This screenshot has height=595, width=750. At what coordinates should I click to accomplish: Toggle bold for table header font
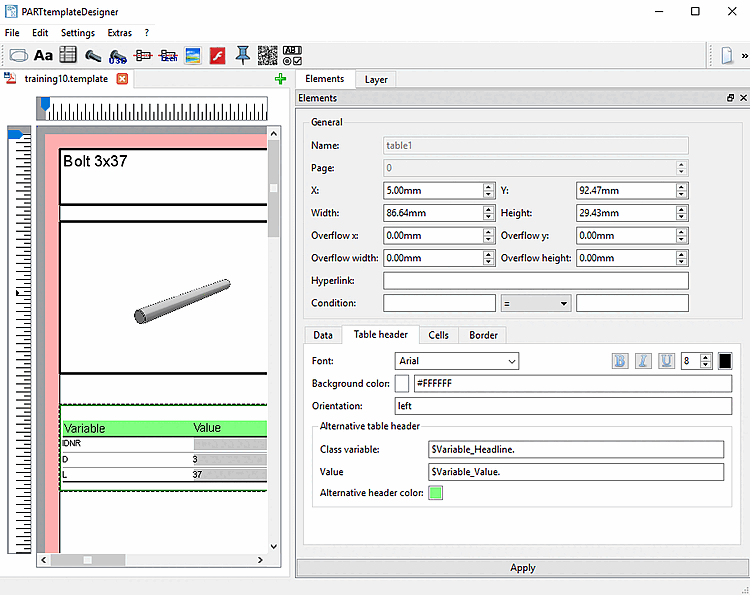point(620,361)
